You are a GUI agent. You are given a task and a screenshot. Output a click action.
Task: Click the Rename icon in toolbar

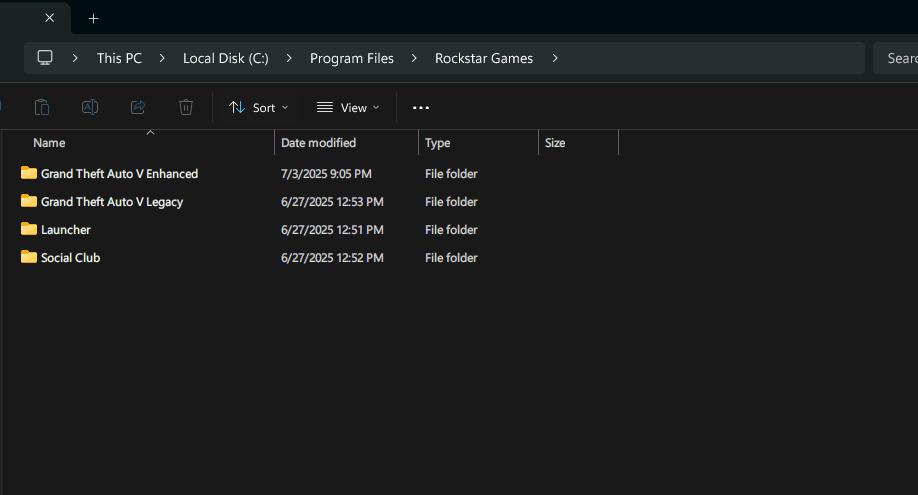click(x=90, y=107)
